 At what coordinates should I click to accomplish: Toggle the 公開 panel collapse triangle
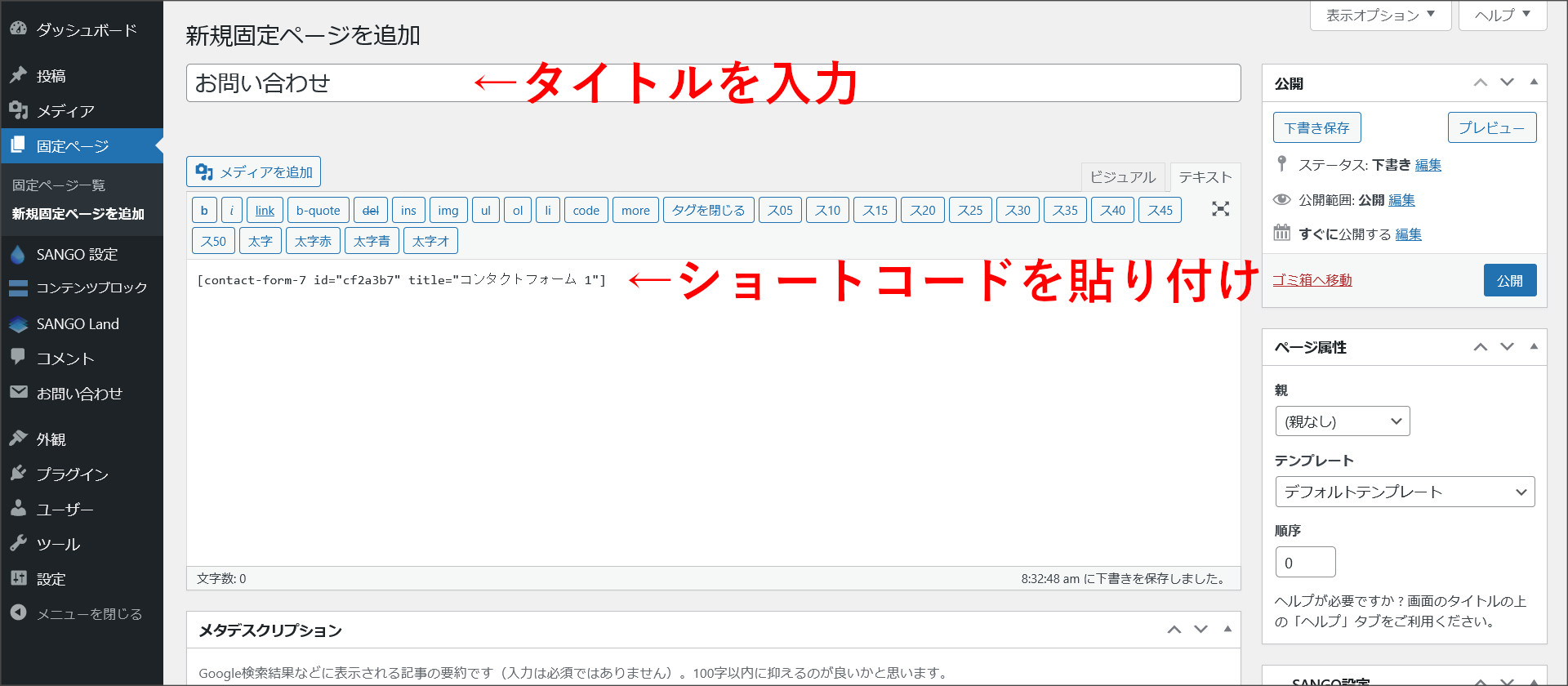1534,82
